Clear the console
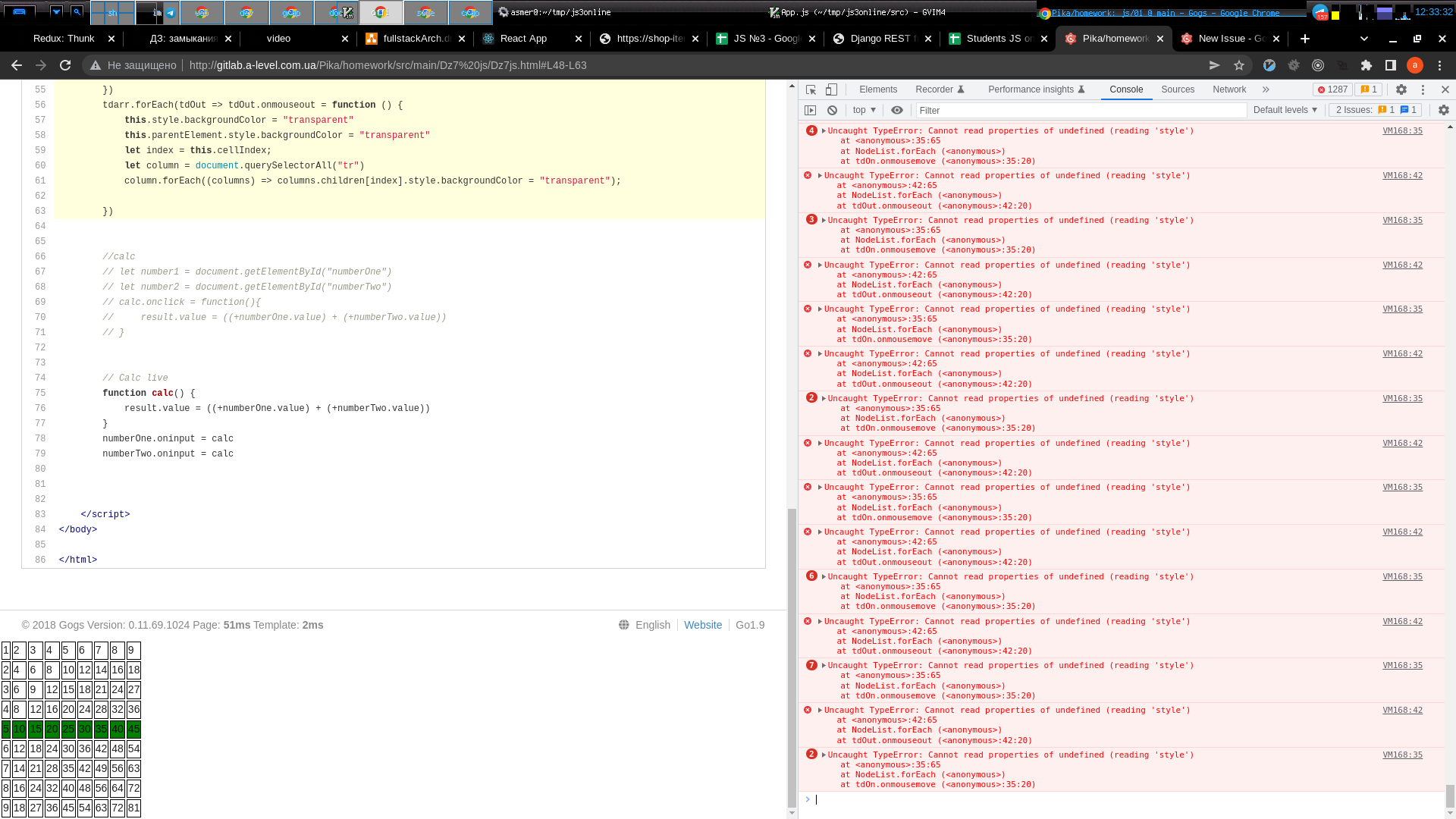The height and width of the screenshot is (819, 1456). pyautogui.click(x=832, y=110)
